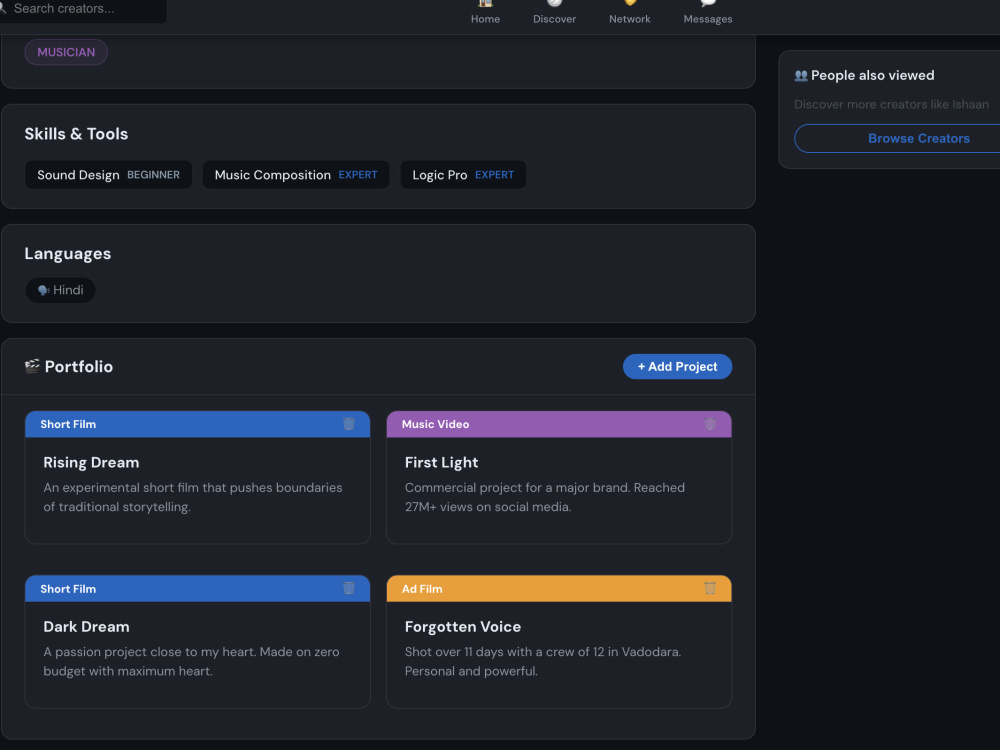Viewport: 1000px width, 750px height.
Task: Click the Languages heading
Action: 68,254
